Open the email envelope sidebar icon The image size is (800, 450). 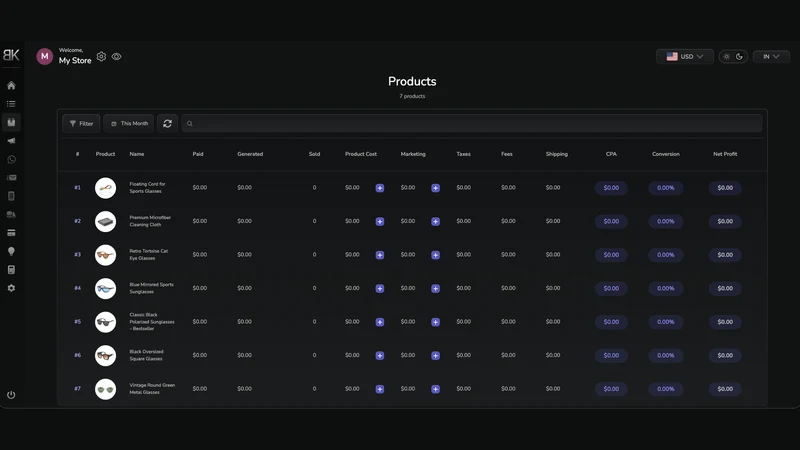[11, 178]
